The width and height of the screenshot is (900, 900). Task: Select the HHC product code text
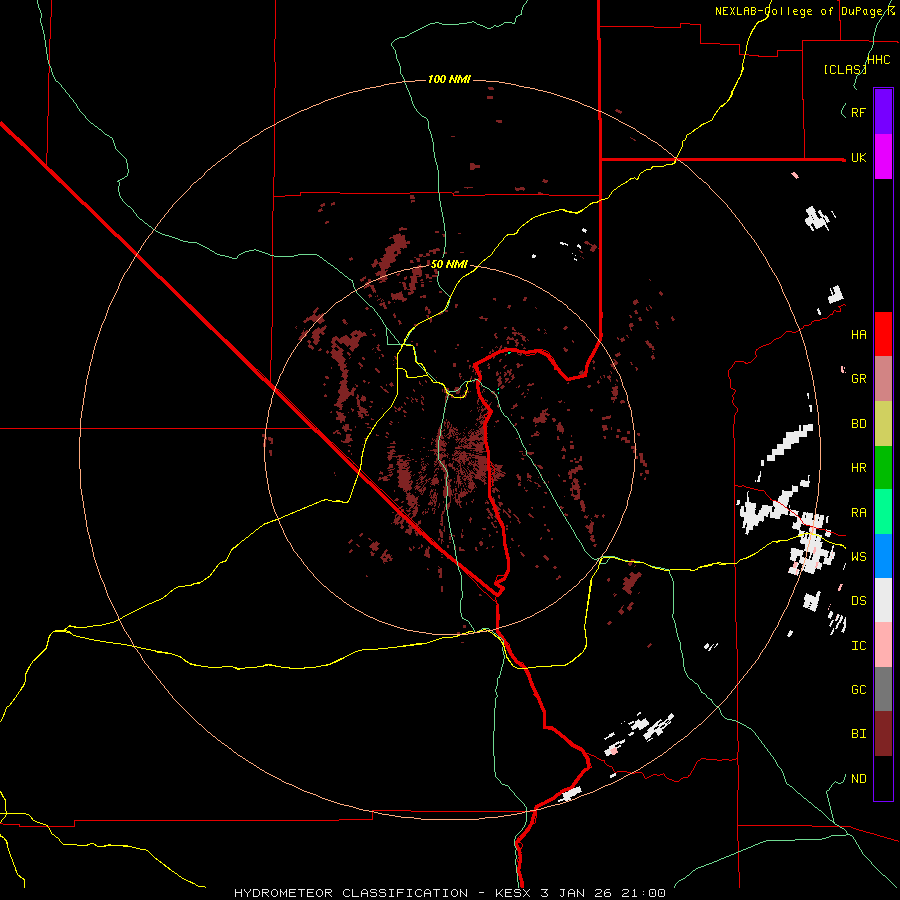pos(878,60)
